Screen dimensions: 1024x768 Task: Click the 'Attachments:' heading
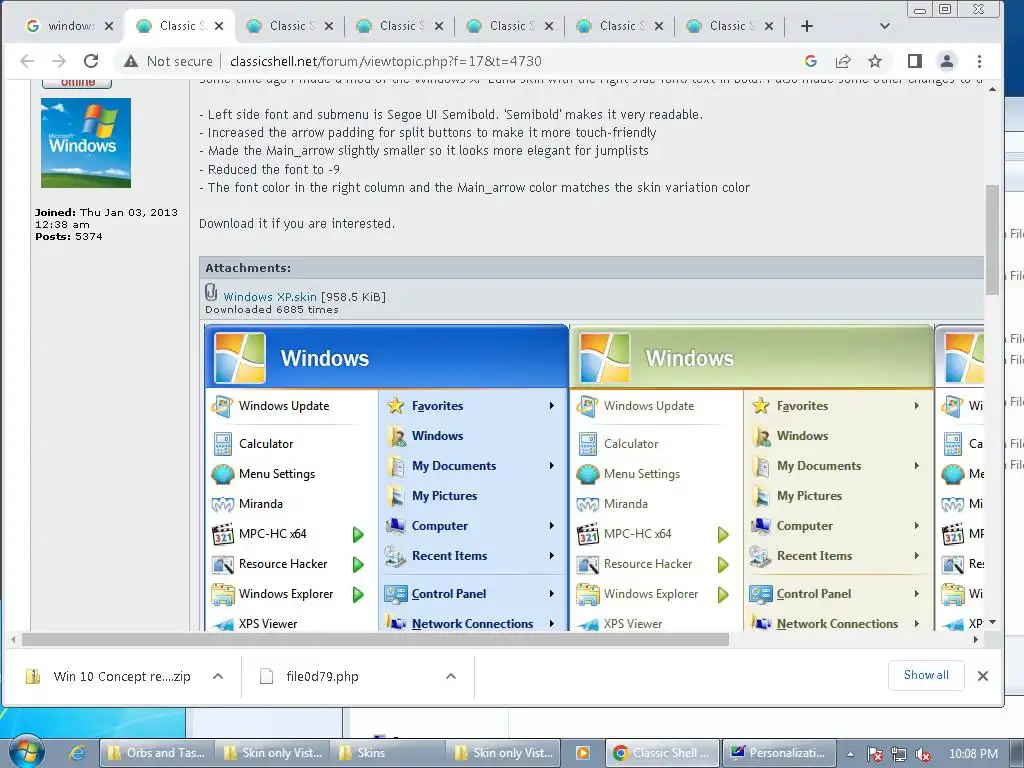[x=248, y=268]
